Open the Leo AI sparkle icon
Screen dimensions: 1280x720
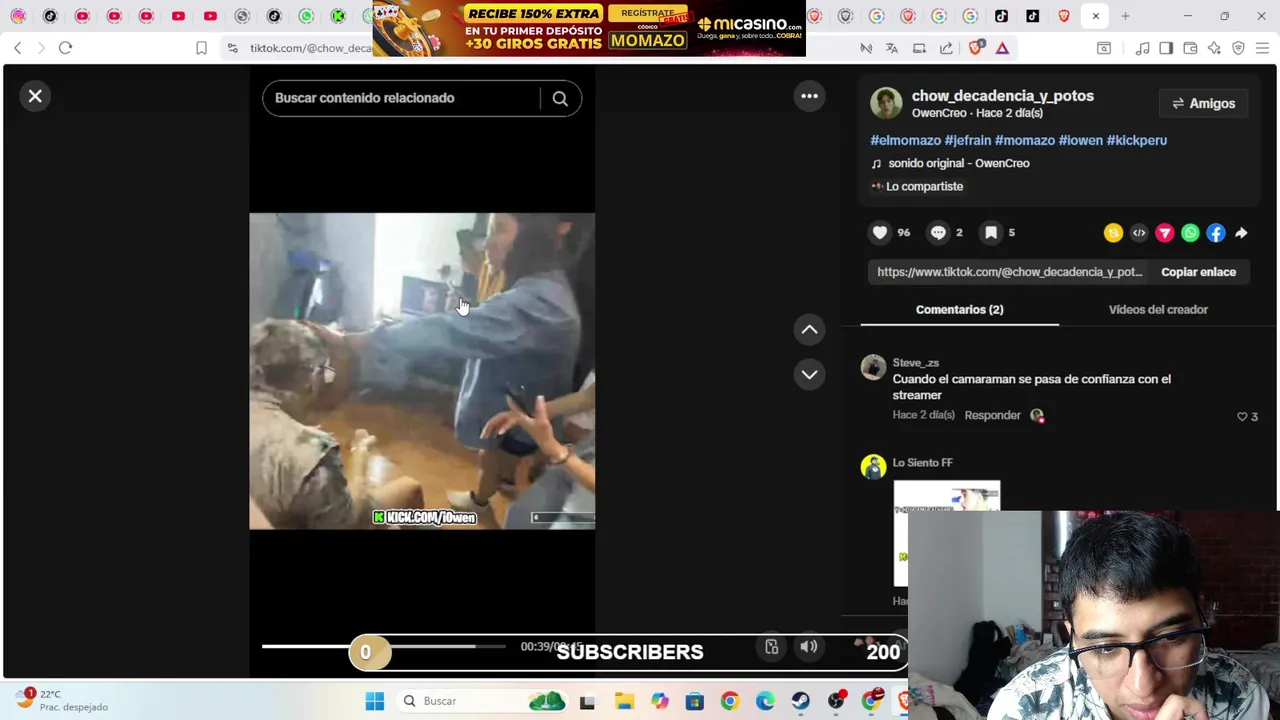(1214, 48)
